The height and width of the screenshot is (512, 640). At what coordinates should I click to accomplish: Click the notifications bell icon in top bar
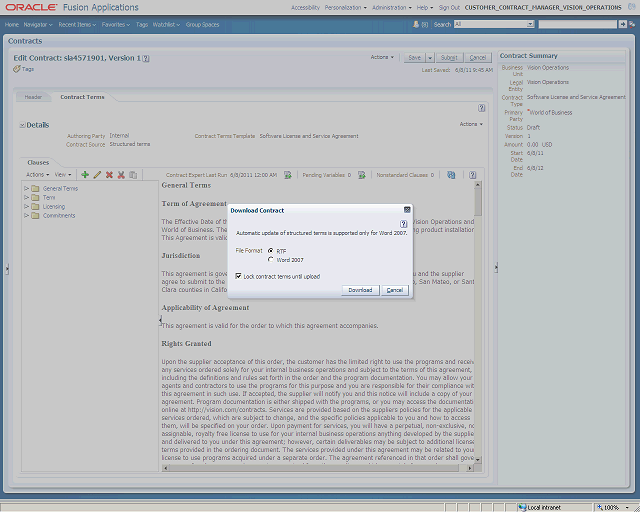pyautogui.click(x=416, y=24)
